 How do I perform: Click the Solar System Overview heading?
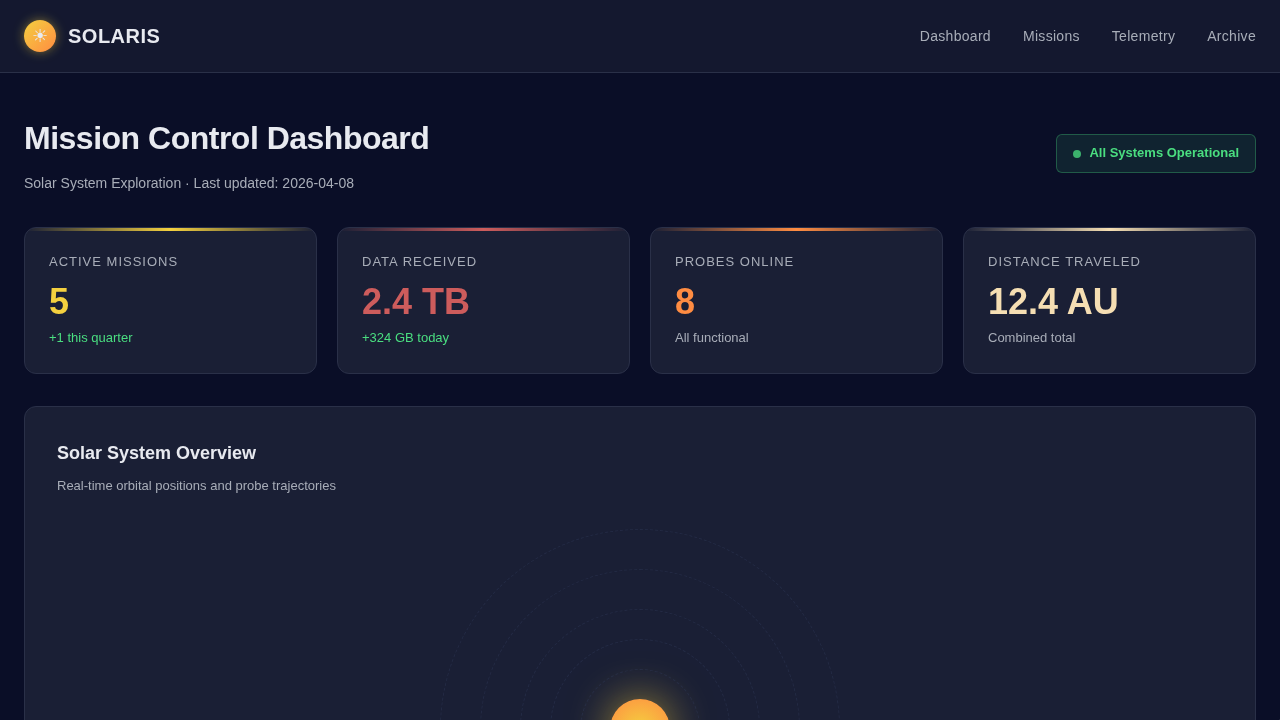(156, 453)
